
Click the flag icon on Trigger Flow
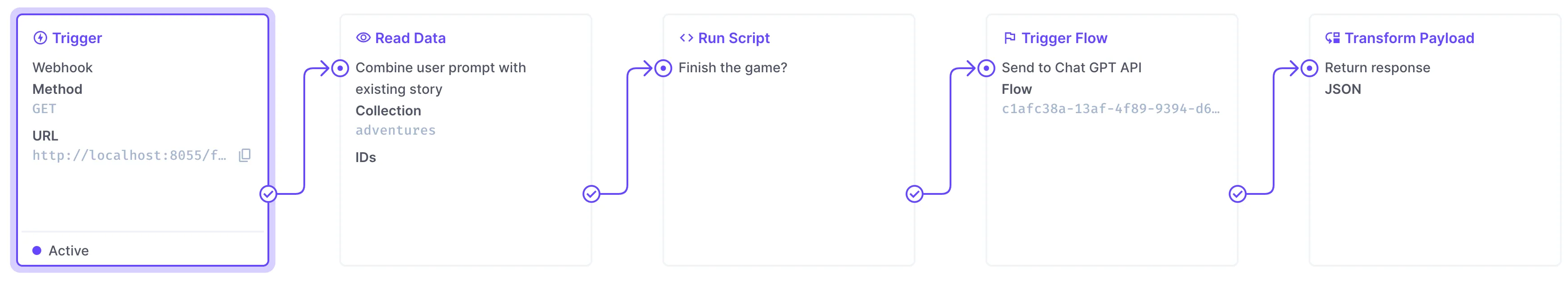pos(1010,38)
